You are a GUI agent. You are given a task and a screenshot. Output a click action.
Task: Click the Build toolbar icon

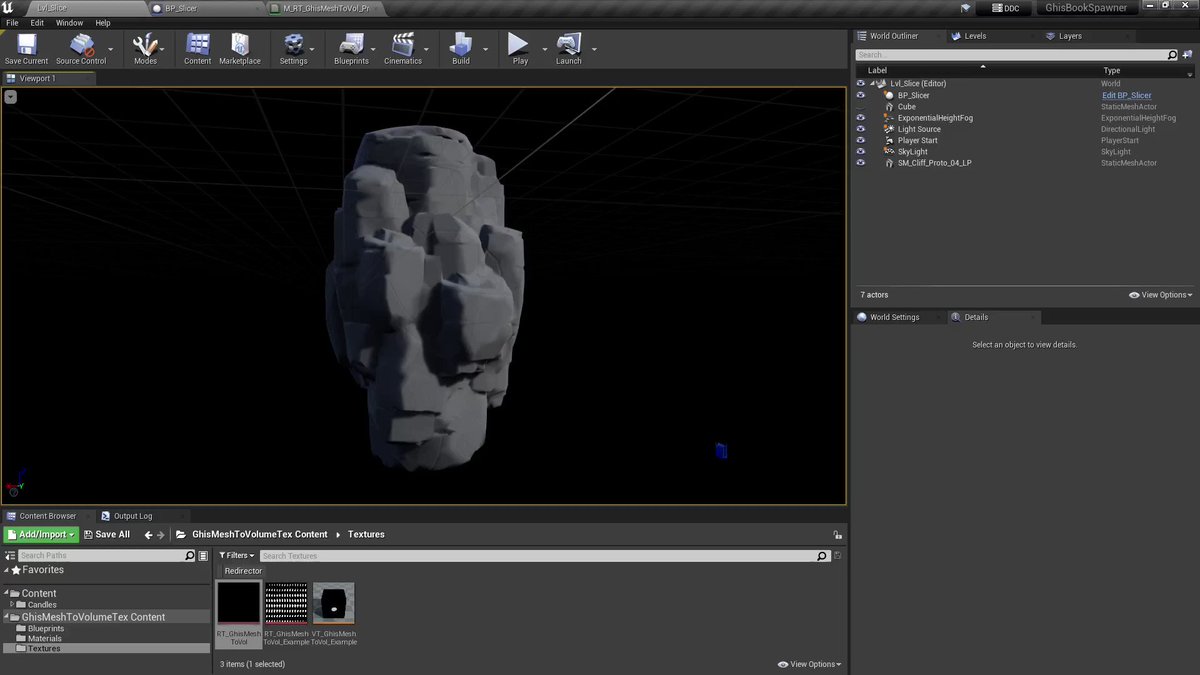point(460,45)
